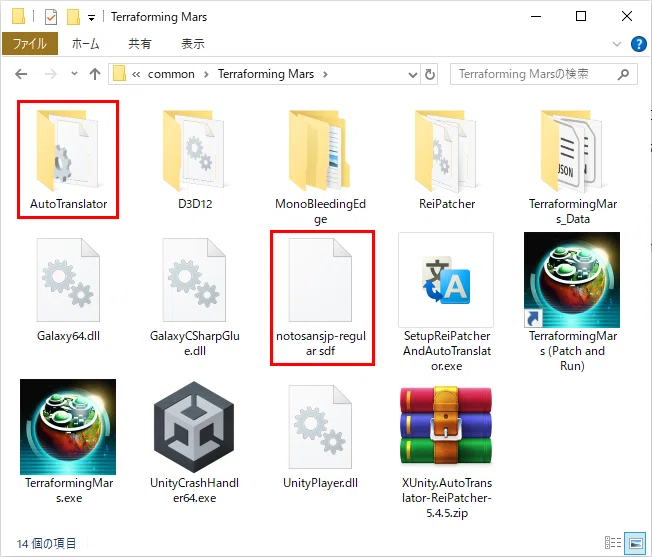652x557 pixels.
Task: Select SetupReiPatcherAndAutoTranslator.exe translate icon
Action: (x=446, y=280)
